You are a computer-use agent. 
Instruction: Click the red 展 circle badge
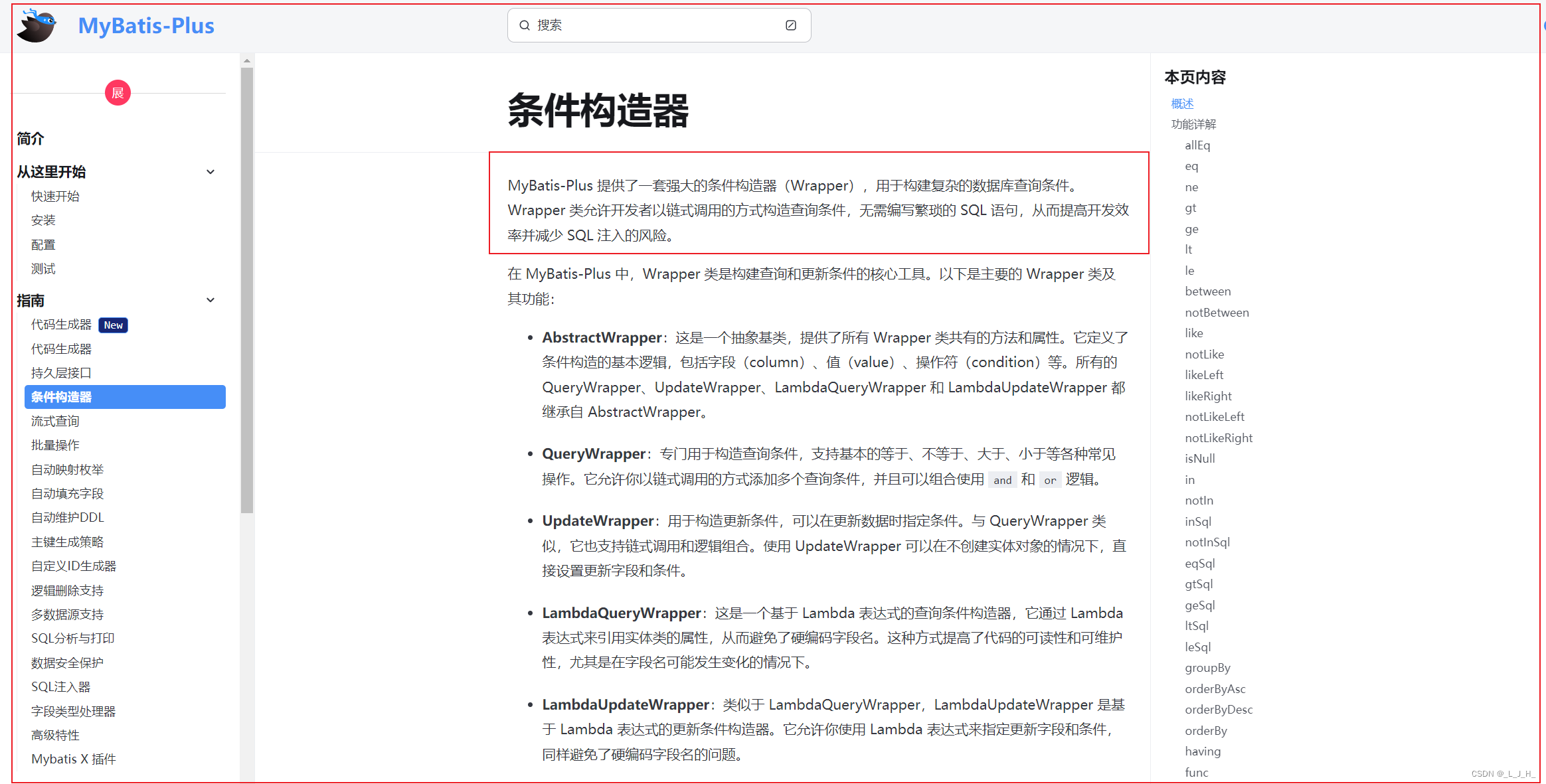coord(118,93)
